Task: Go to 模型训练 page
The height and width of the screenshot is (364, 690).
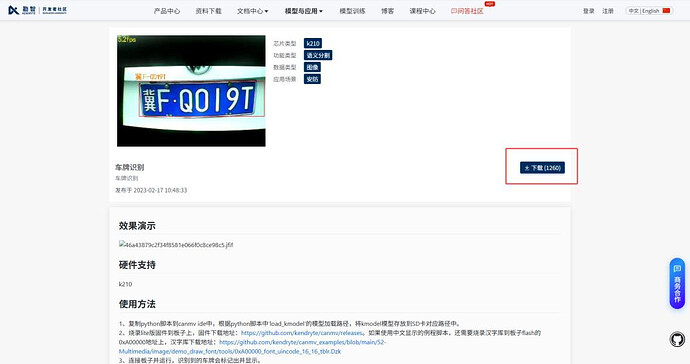Action: click(x=352, y=11)
